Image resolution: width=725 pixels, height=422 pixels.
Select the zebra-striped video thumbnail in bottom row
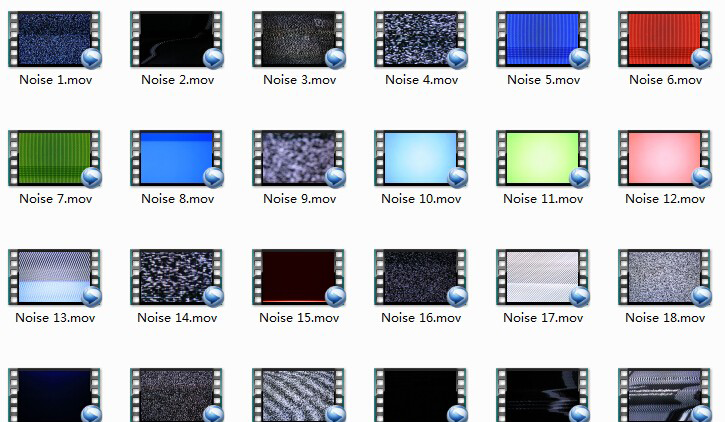coord(299,395)
